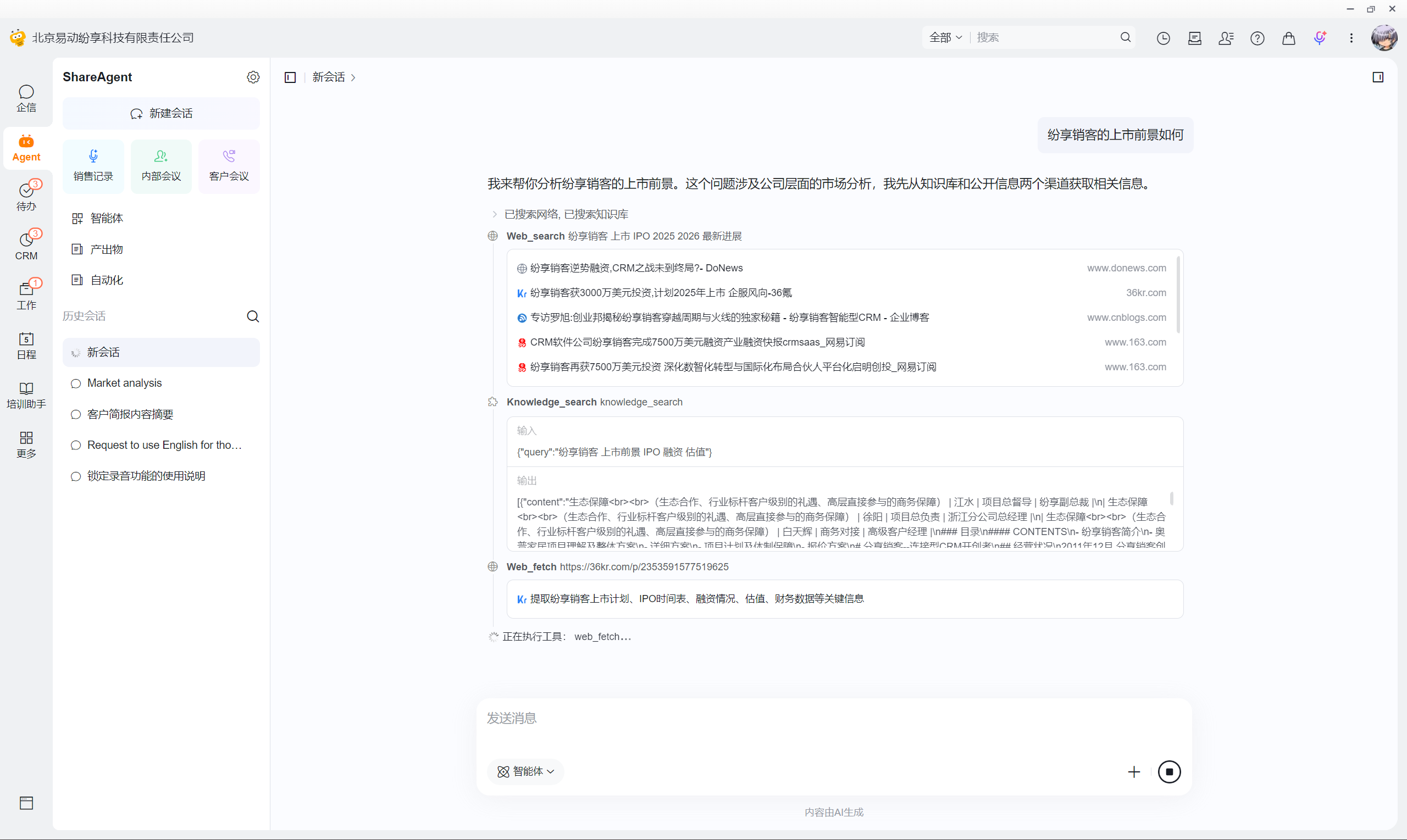This screenshot has height=840, width=1407.
Task: Click the help question mark icon
Action: point(1257,38)
